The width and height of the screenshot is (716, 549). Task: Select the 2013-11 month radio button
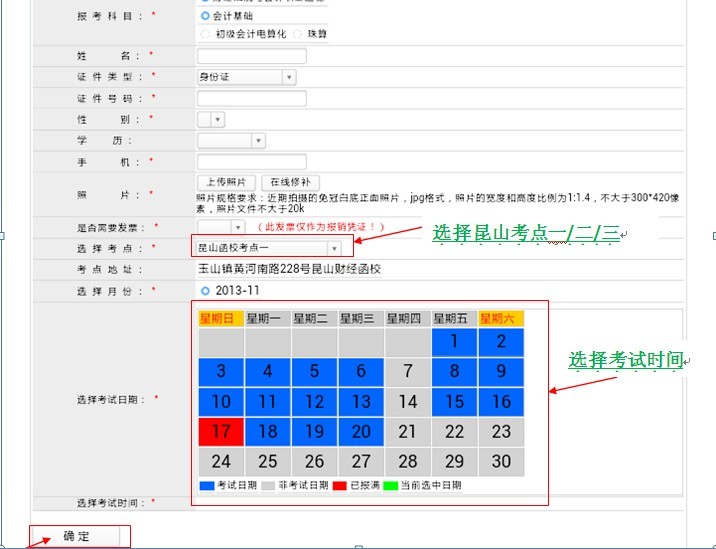point(205,291)
